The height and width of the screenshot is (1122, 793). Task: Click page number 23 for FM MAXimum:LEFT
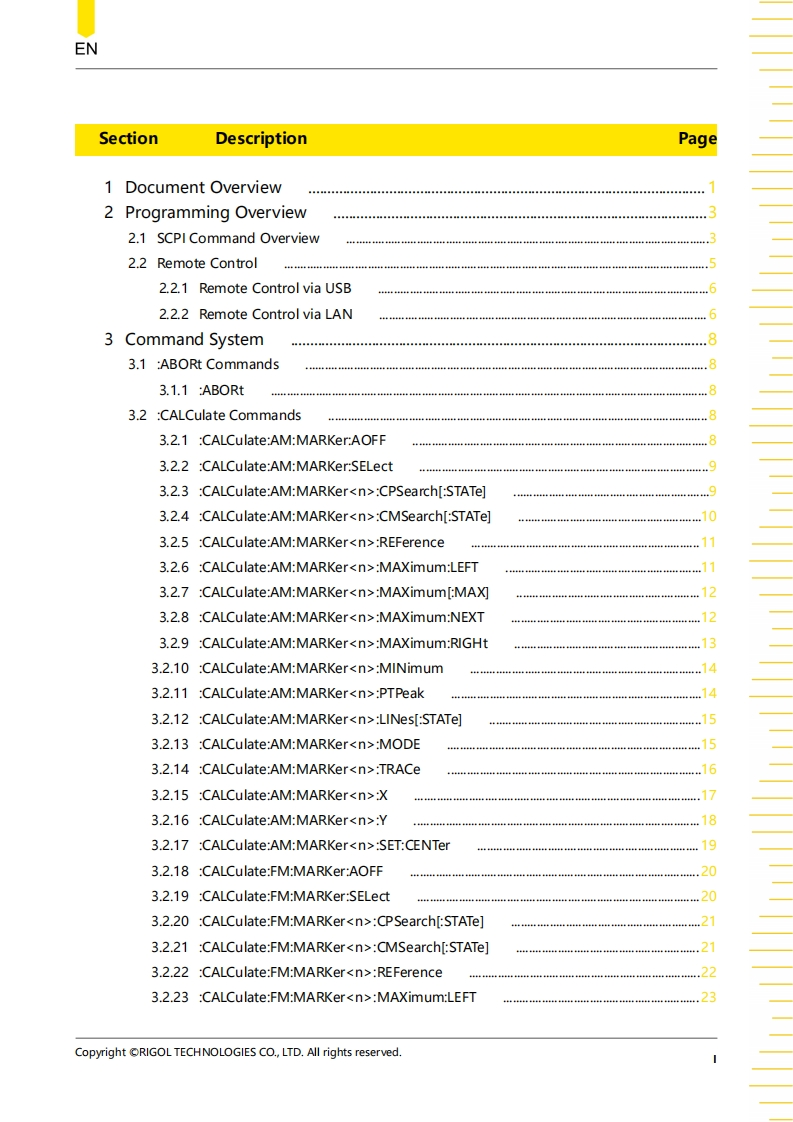(708, 997)
